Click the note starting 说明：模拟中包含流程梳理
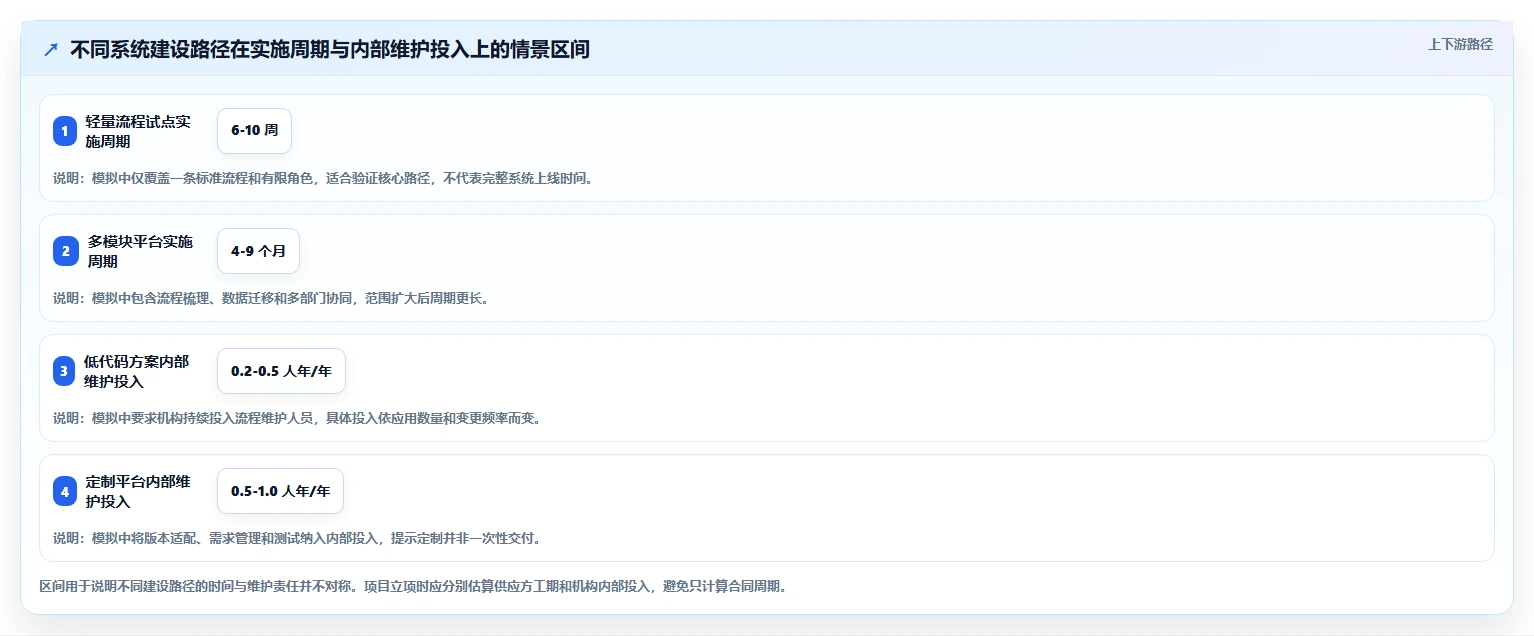1534x636 pixels. click(x=271, y=299)
